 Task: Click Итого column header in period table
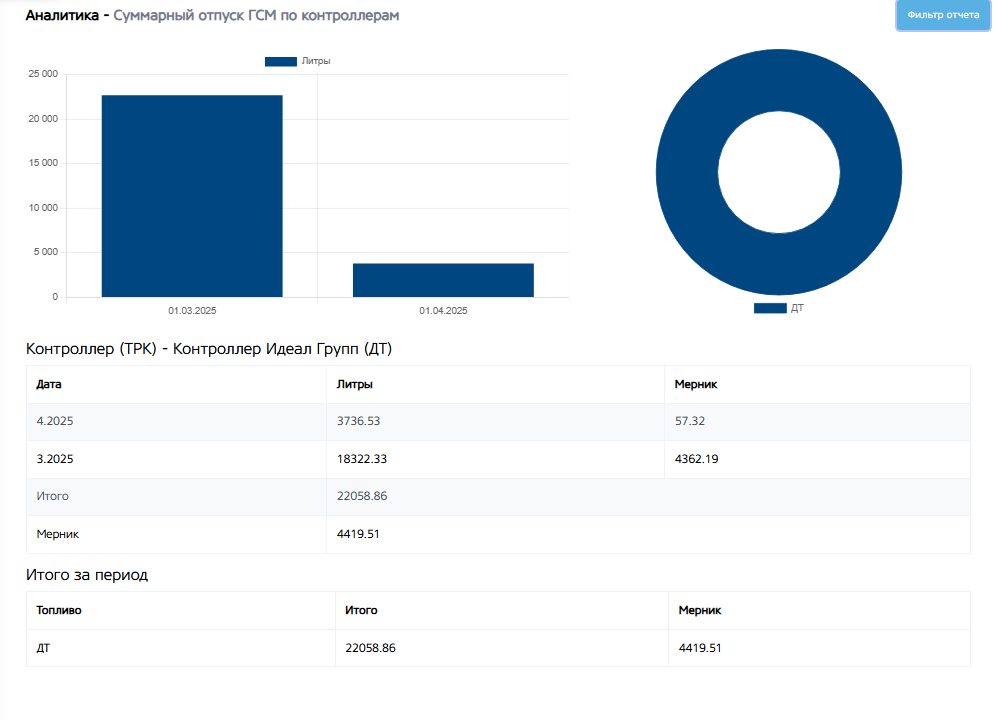361,610
